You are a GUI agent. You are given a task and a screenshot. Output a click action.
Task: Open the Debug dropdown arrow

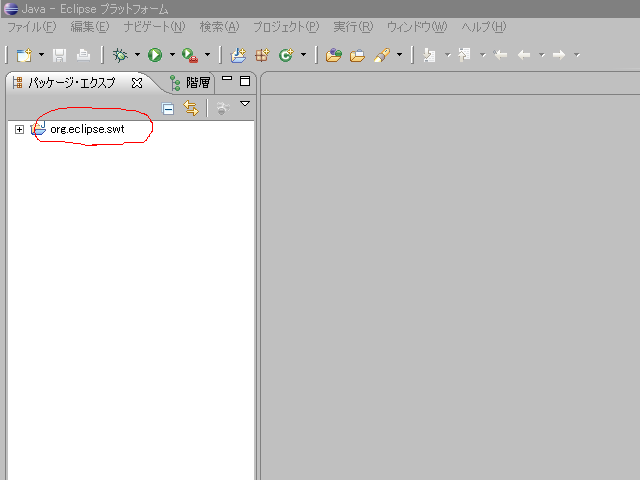137,54
